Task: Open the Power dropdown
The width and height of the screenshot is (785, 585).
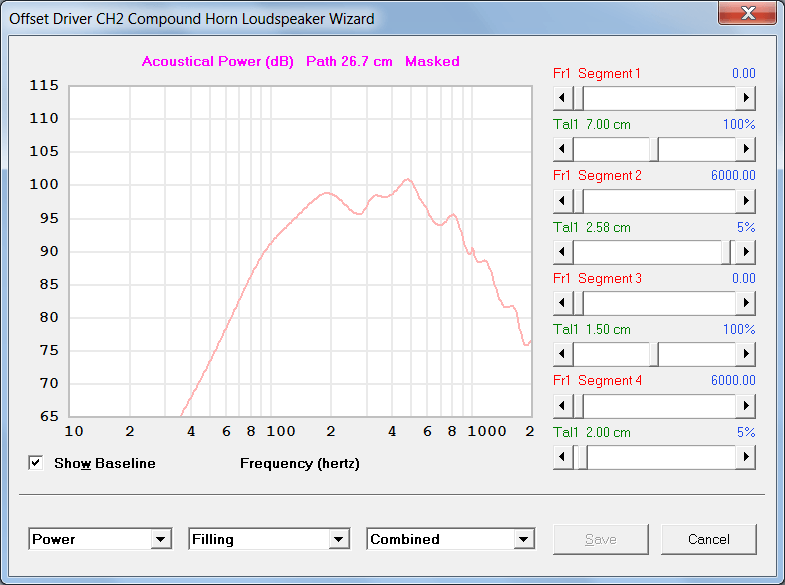Action: tap(161, 539)
